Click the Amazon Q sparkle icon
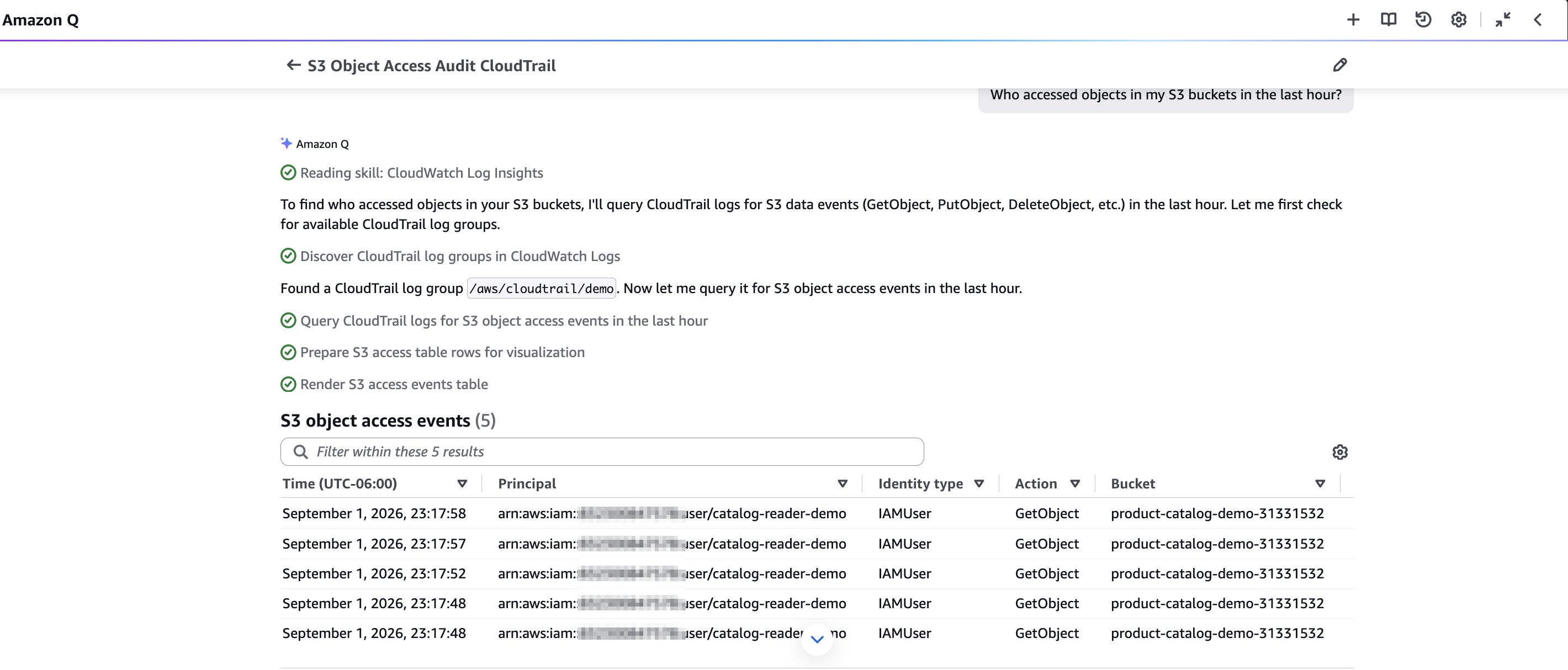 coord(286,143)
